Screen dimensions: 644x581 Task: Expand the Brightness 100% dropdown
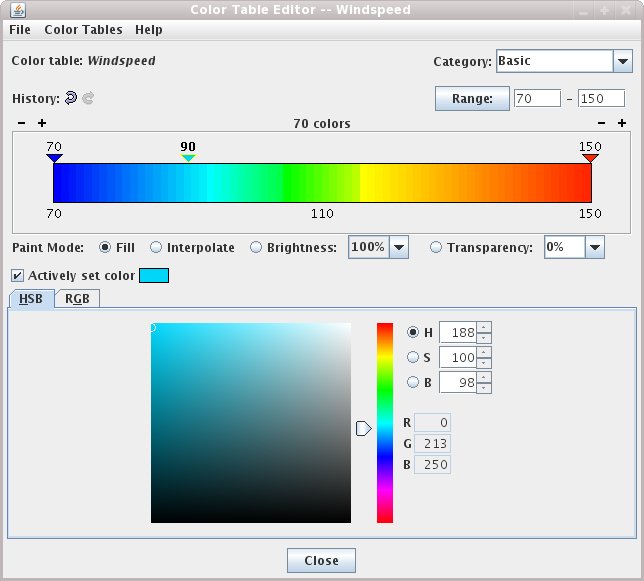coord(399,247)
